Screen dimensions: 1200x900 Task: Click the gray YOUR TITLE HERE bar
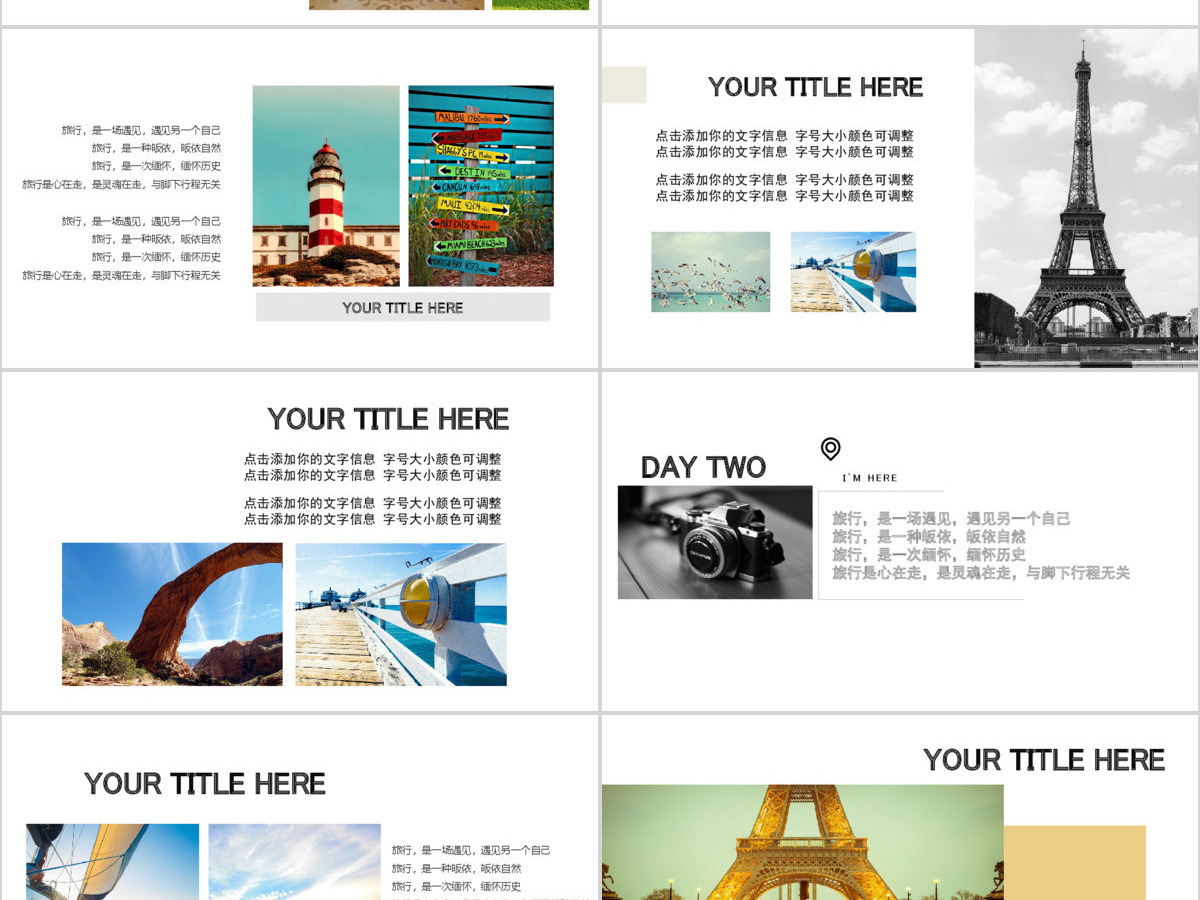(x=403, y=307)
